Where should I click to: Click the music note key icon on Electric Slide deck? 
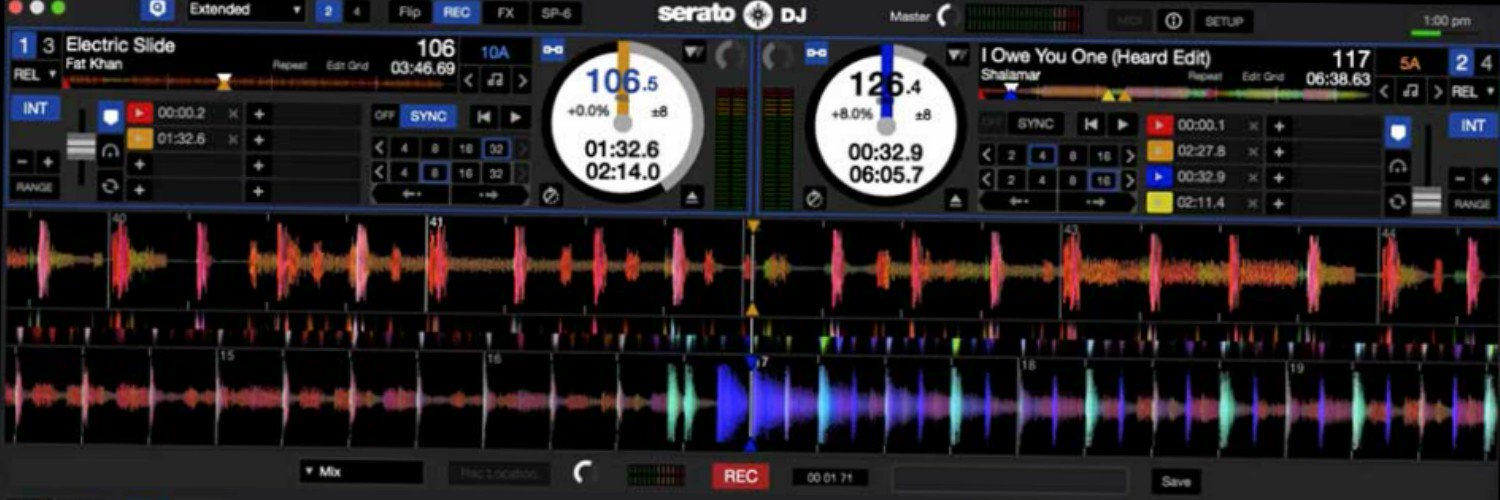click(x=495, y=80)
